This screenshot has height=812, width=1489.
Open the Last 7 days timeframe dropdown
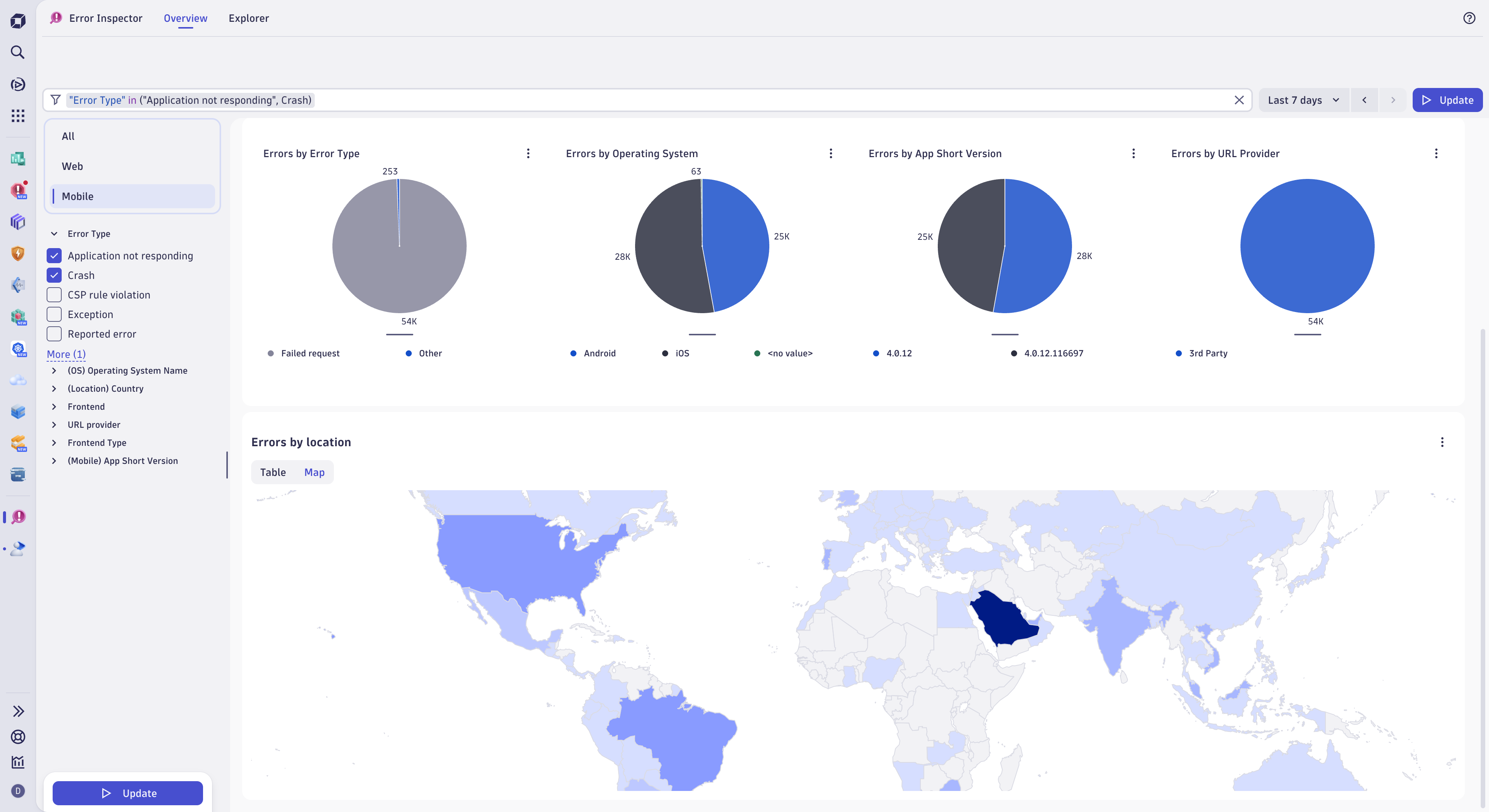[x=1303, y=100]
